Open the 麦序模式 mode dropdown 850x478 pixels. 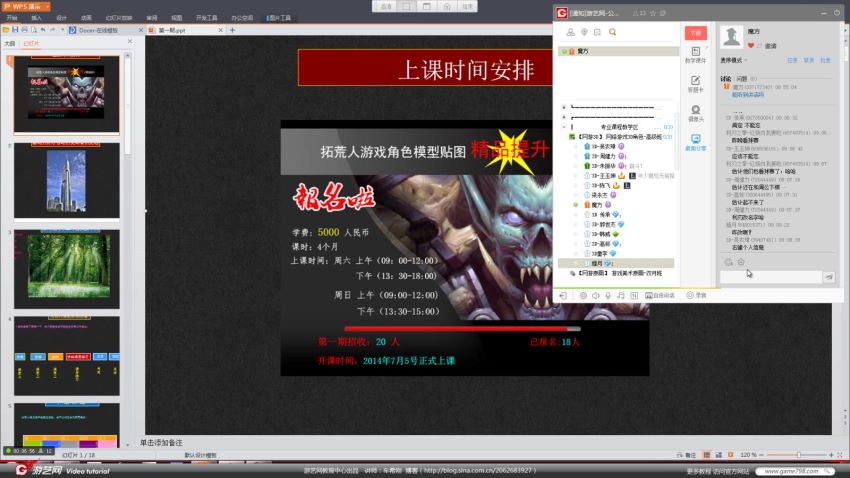point(733,60)
